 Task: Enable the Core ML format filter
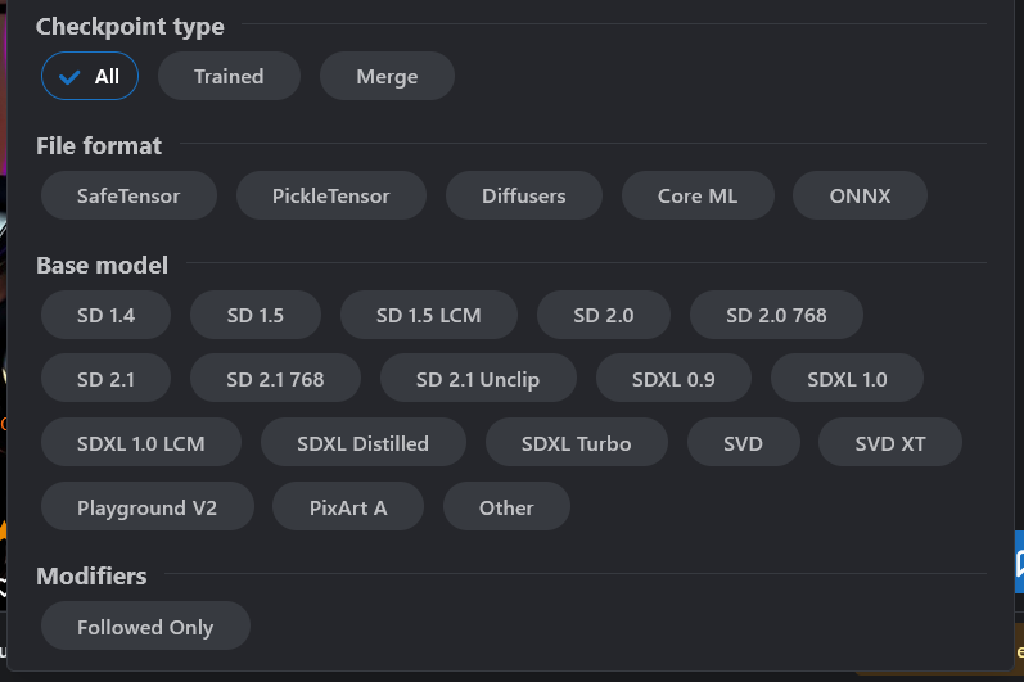[697, 195]
